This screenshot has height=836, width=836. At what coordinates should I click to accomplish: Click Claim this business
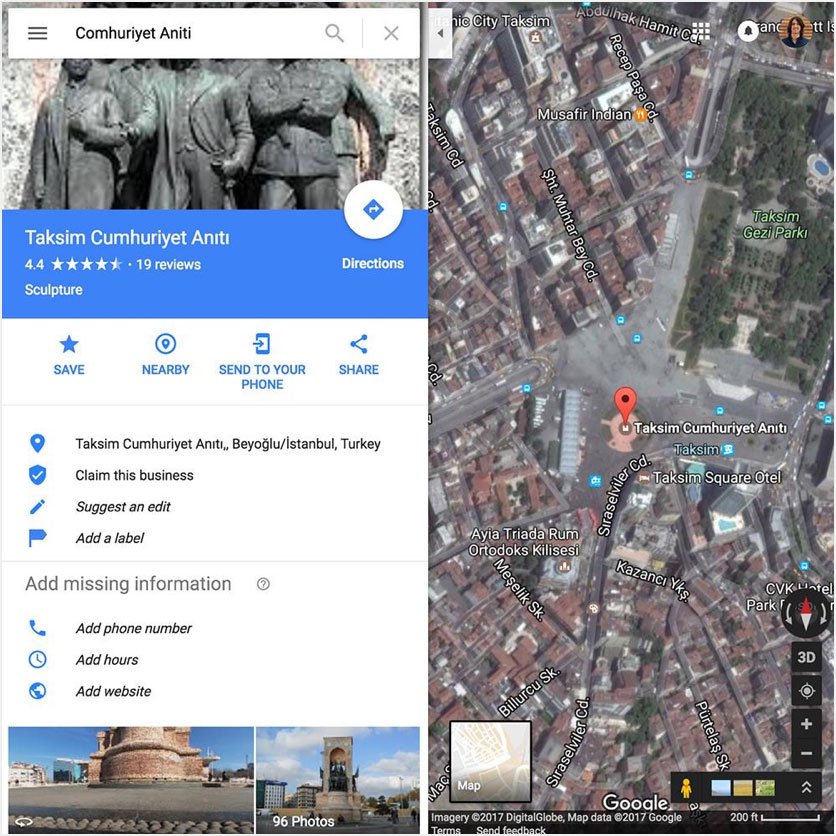pos(134,475)
